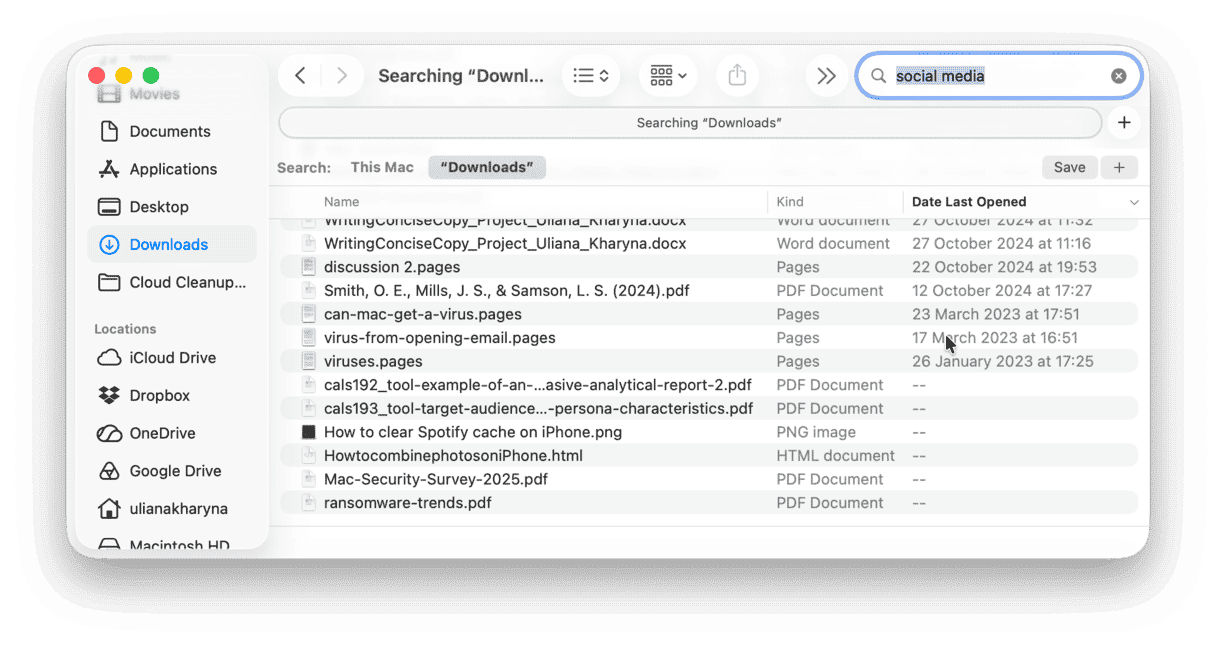Image resolution: width=1216 pixels, height=646 pixels.
Task: Sort by the Kind column
Action: pyautogui.click(x=789, y=202)
